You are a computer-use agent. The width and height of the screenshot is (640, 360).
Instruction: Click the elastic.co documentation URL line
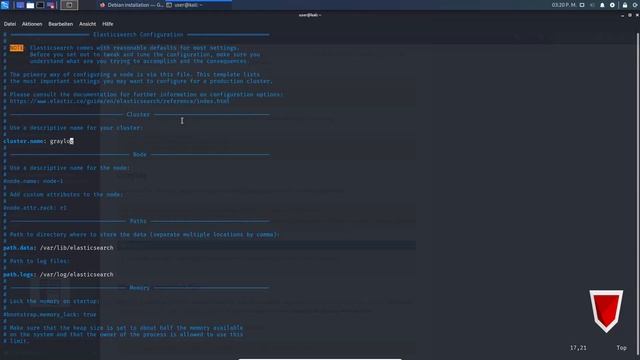point(120,101)
